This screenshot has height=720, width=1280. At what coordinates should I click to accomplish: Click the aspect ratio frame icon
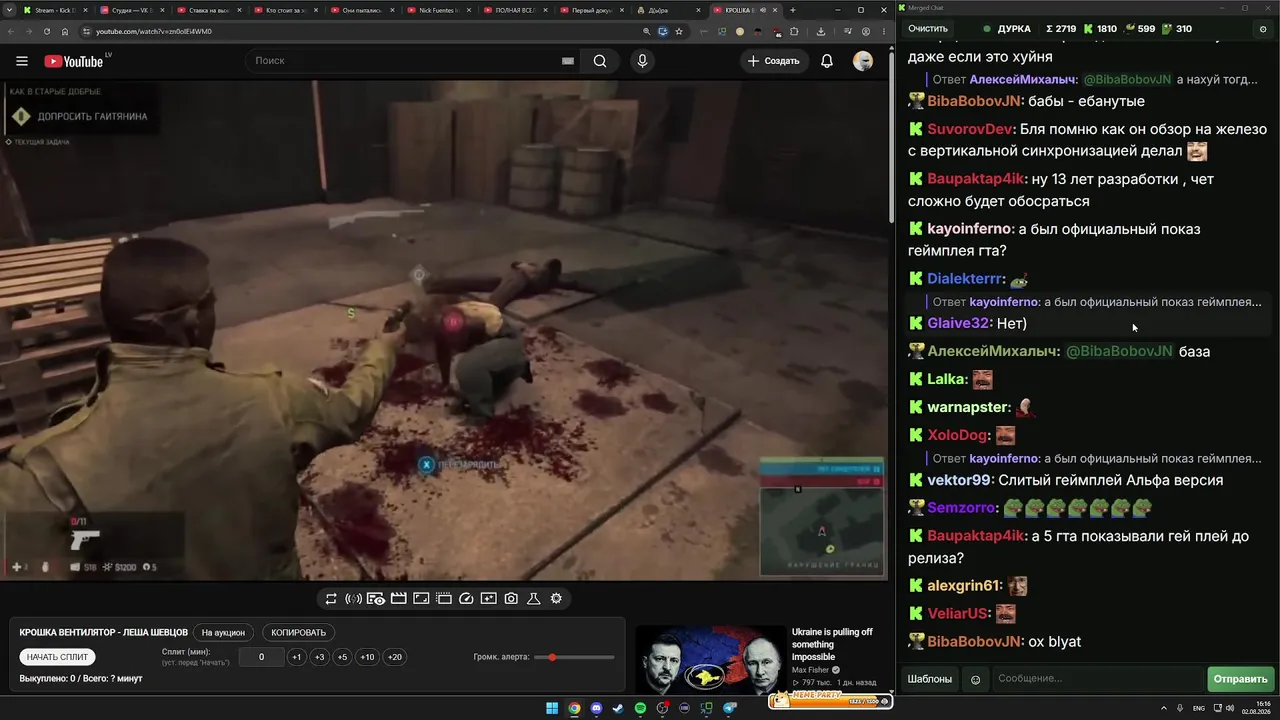point(421,599)
